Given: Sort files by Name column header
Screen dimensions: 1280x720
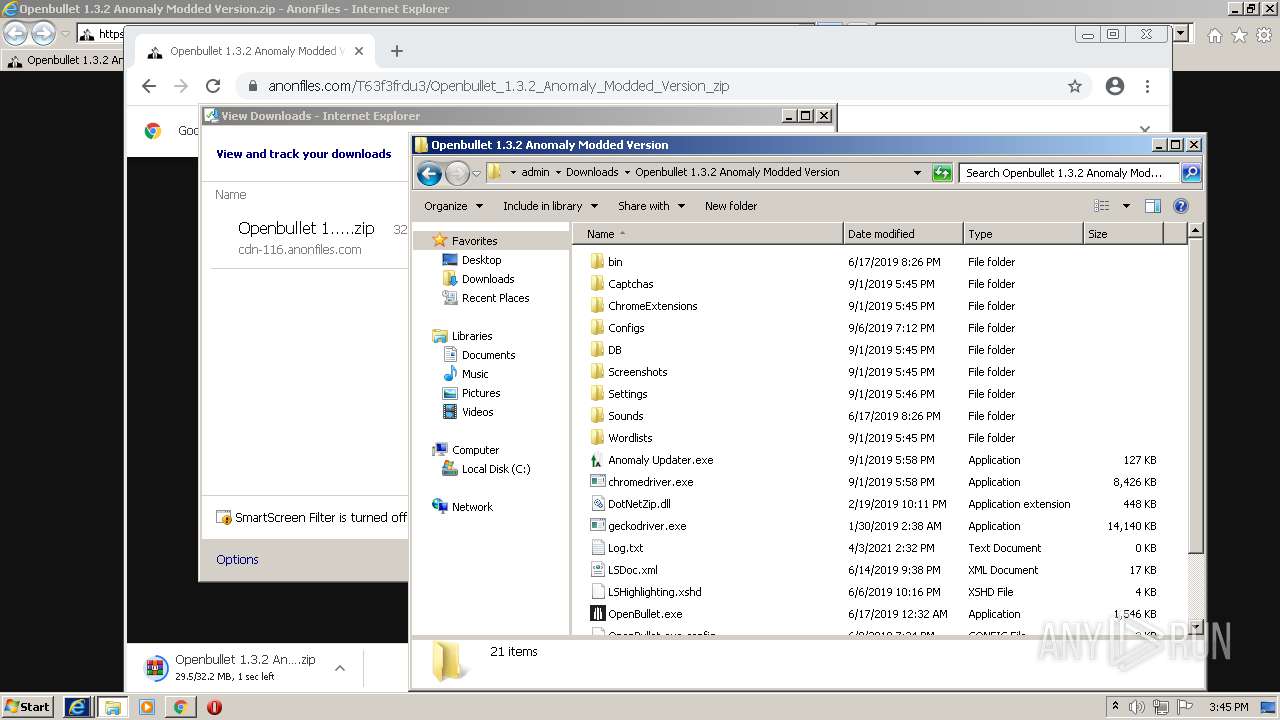Looking at the screenshot, I should point(708,234).
